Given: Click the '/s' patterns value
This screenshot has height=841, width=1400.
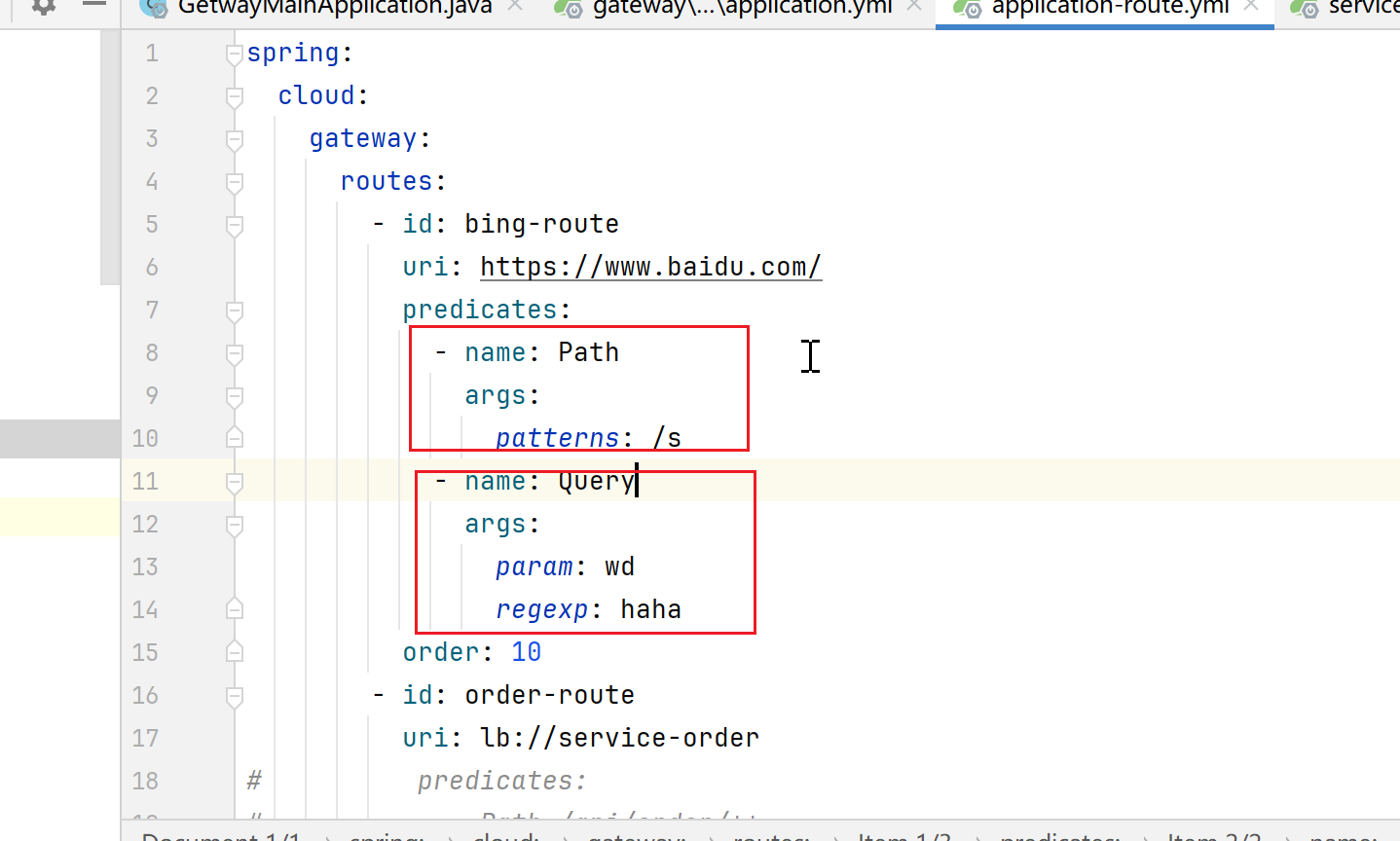Looking at the screenshot, I should (x=668, y=438).
